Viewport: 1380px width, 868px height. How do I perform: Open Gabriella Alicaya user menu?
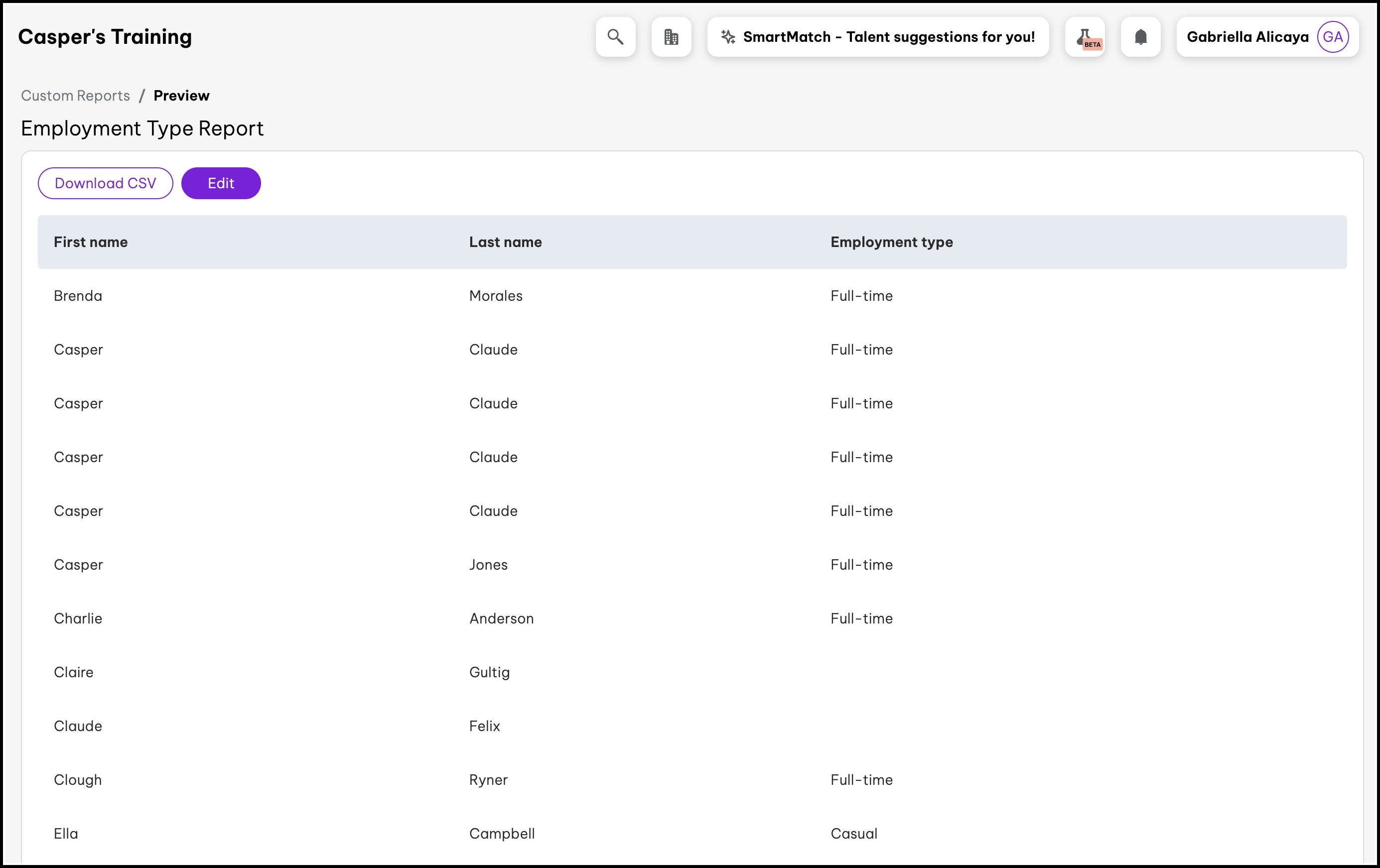click(1247, 37)
